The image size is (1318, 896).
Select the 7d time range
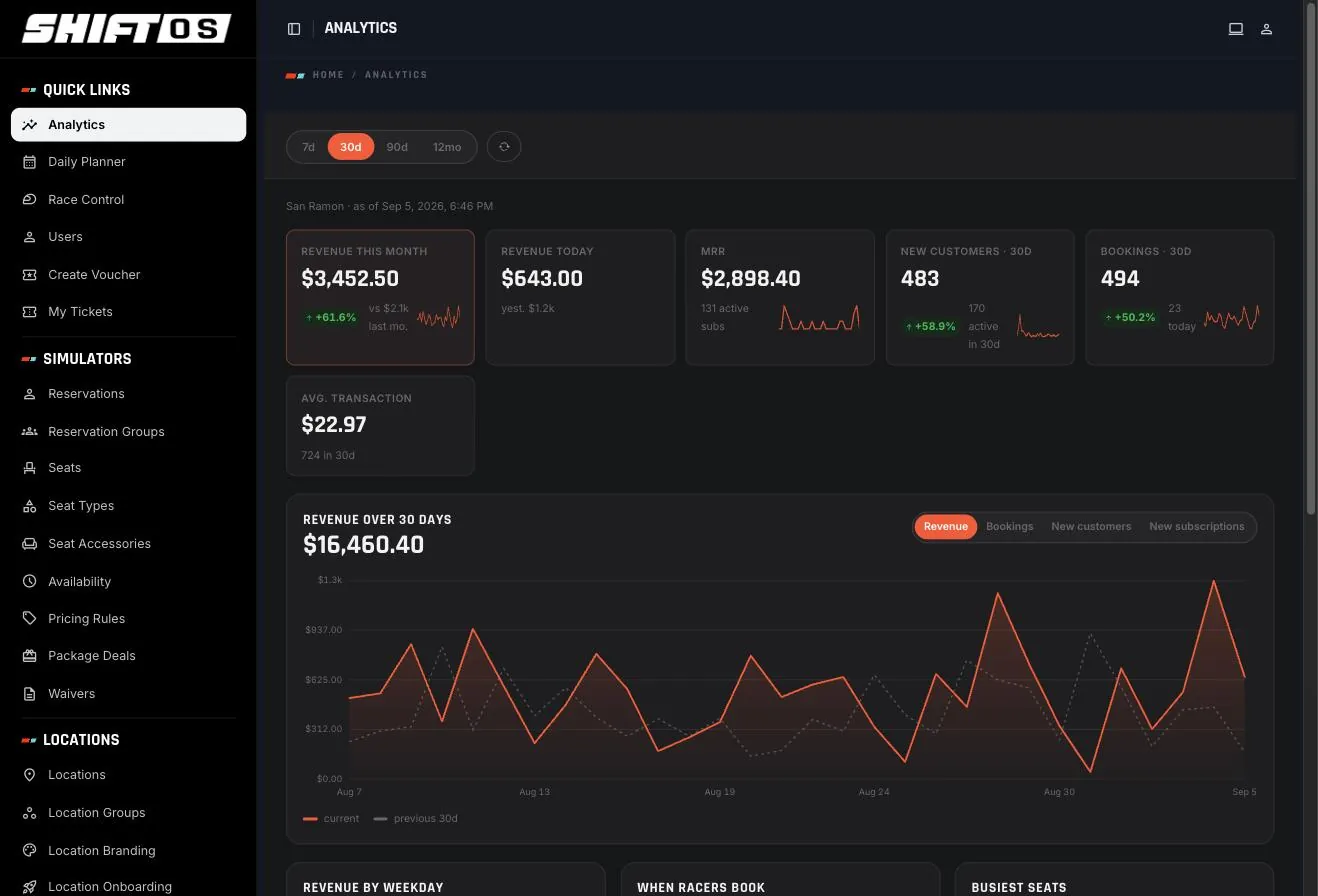click(308, 147)
